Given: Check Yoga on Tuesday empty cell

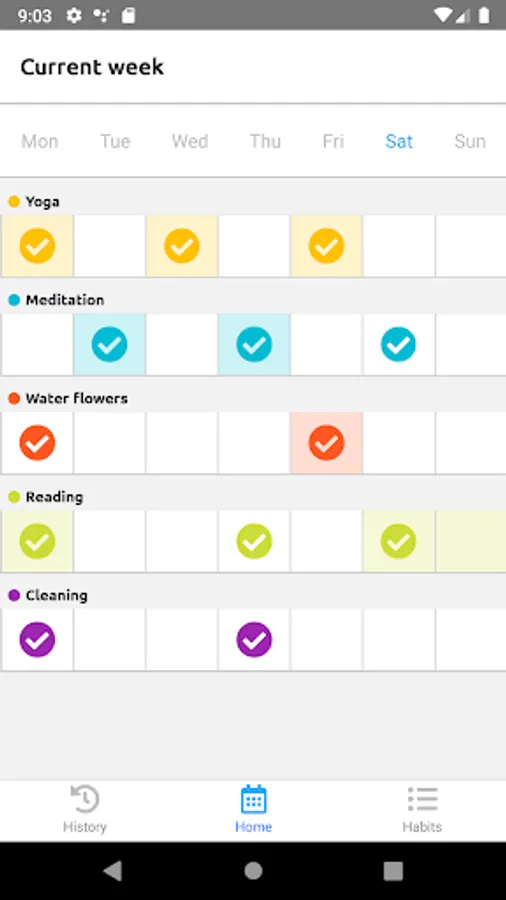Looking at the screenshot, I should pos(110,246).
